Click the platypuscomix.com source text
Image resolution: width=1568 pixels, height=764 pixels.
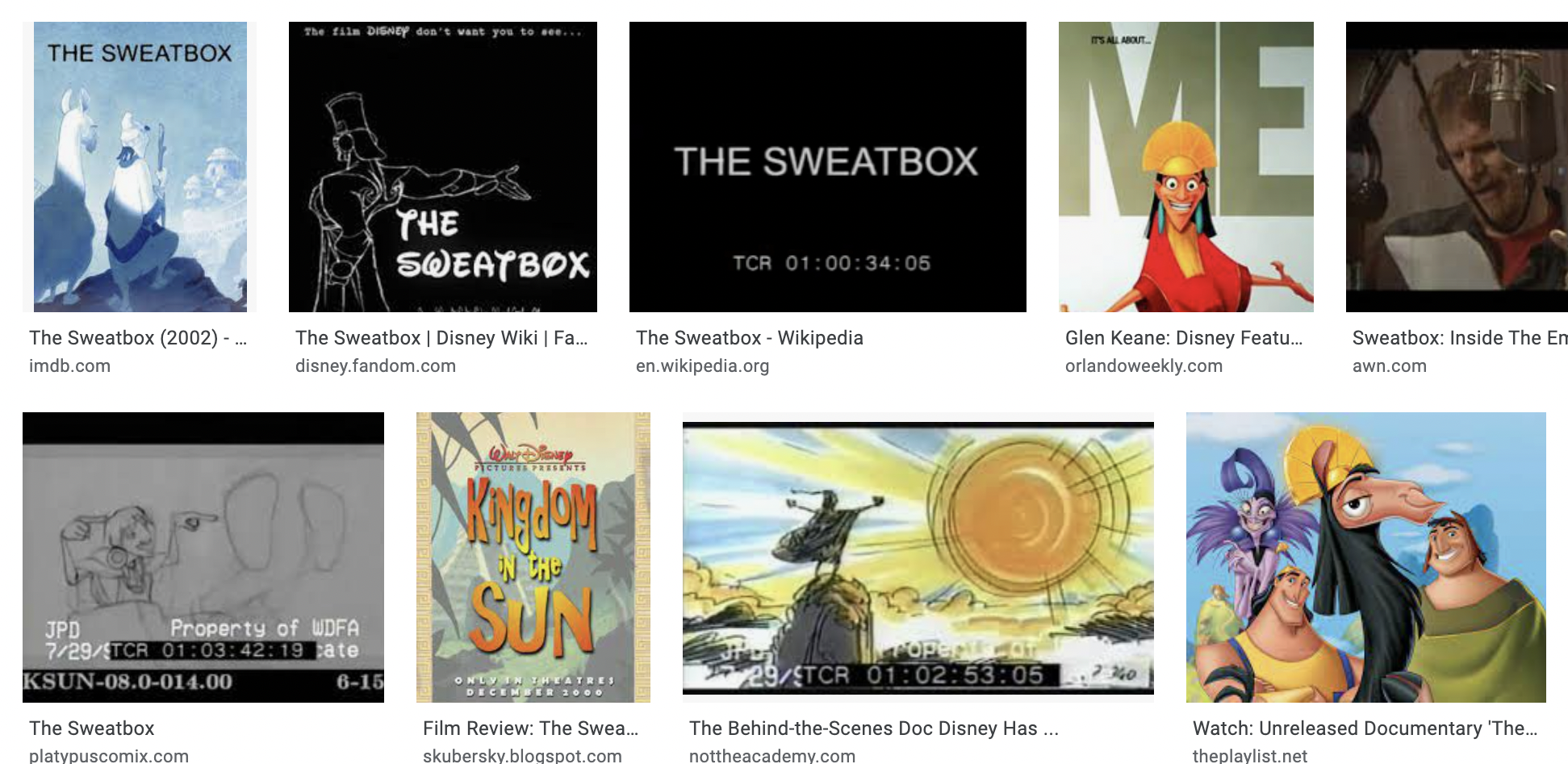point(109,755)
